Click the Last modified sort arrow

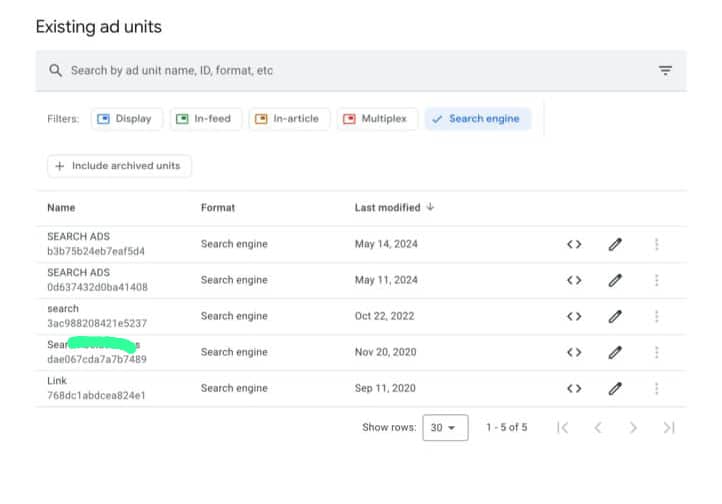click(x=430, y=207)
